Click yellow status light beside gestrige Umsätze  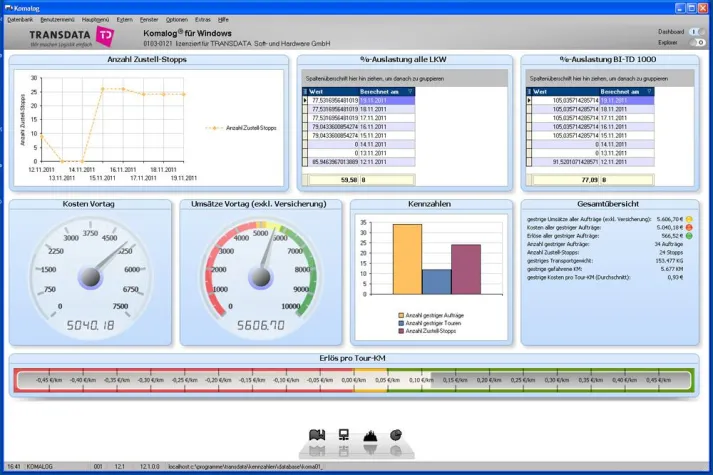click(689, 219)
